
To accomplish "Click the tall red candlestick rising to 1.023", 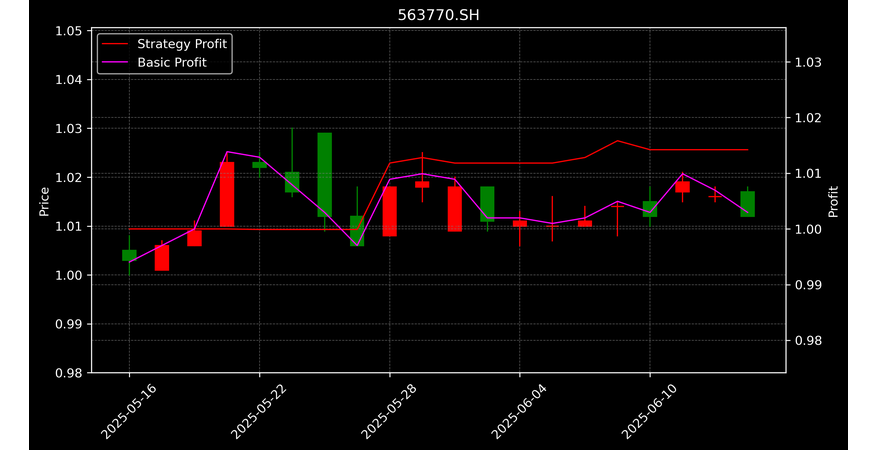I will 227,194.
